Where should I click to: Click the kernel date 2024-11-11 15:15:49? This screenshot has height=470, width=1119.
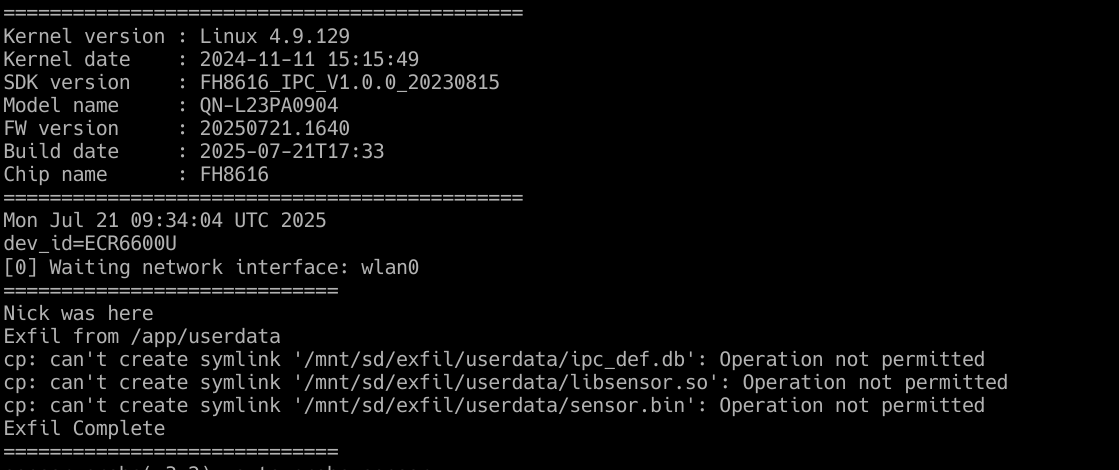[309, 59]
